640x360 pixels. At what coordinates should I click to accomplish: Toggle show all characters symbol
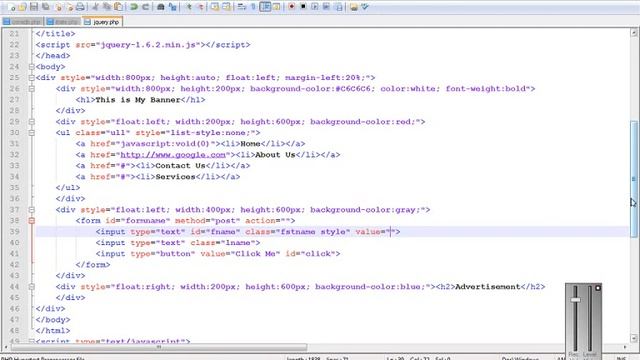point(253,7)
